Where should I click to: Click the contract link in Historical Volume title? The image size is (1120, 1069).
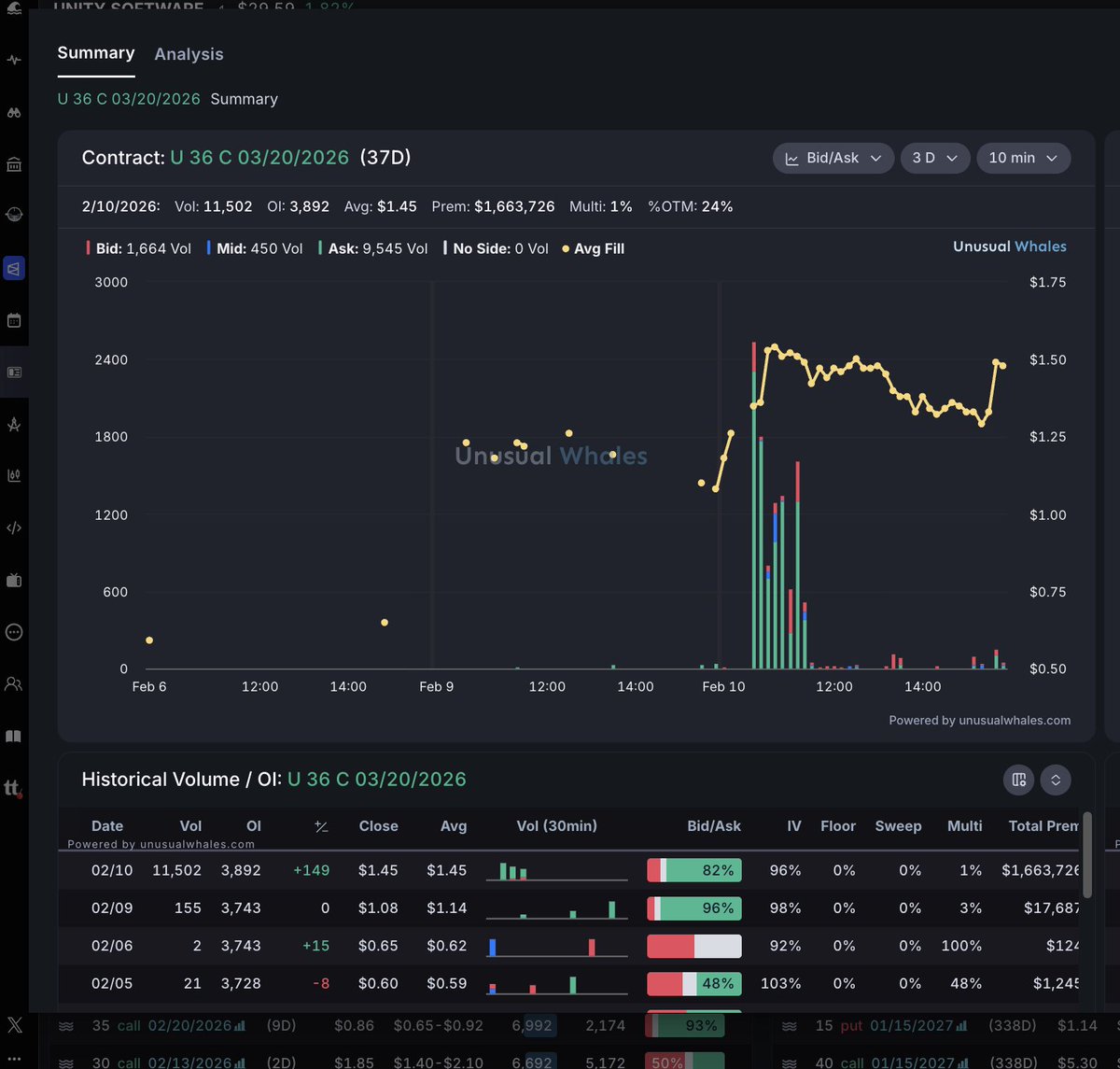[377, 780]
